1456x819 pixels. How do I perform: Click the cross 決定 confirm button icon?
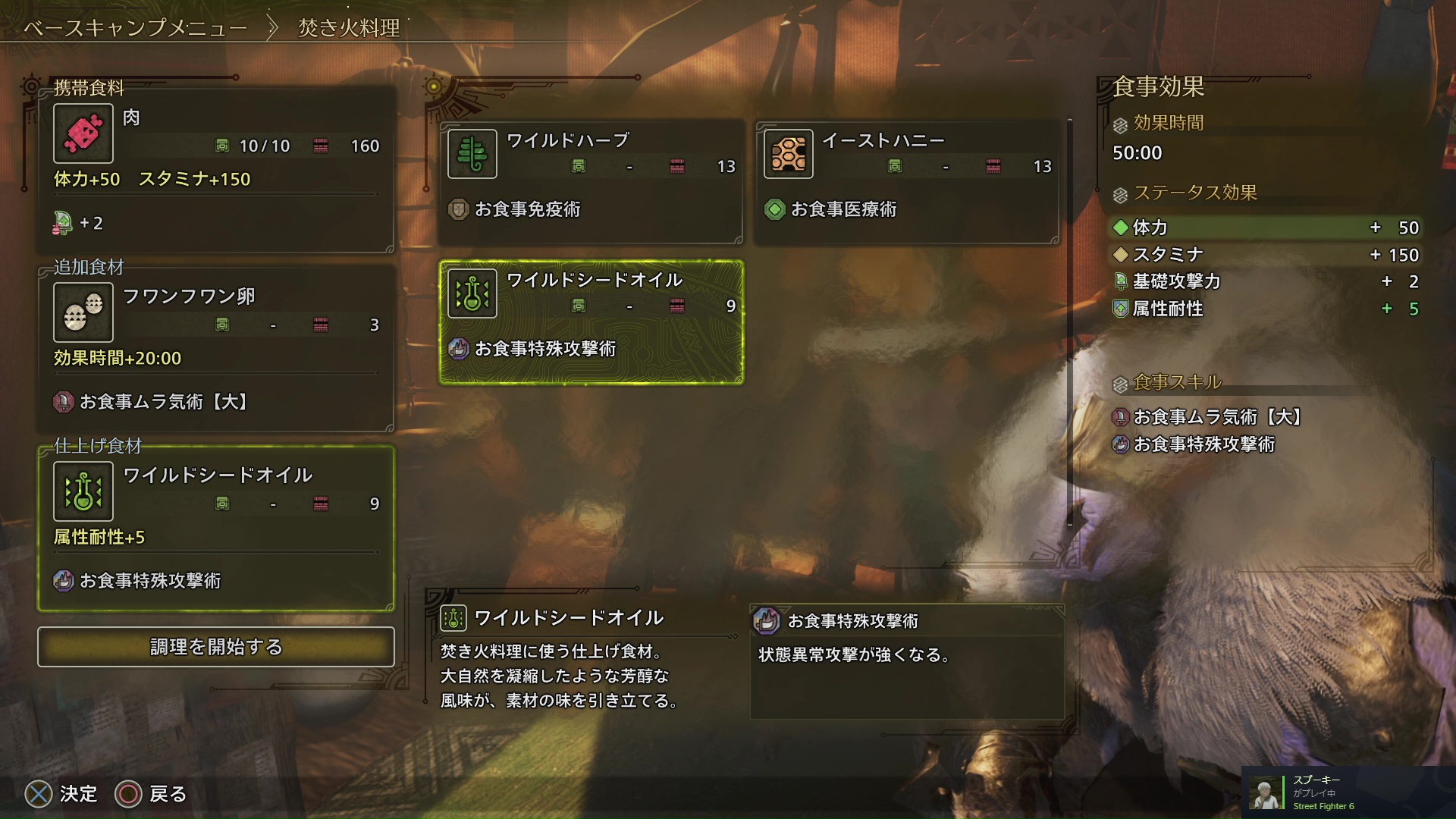pyautogui.click(x=39, y=794)
